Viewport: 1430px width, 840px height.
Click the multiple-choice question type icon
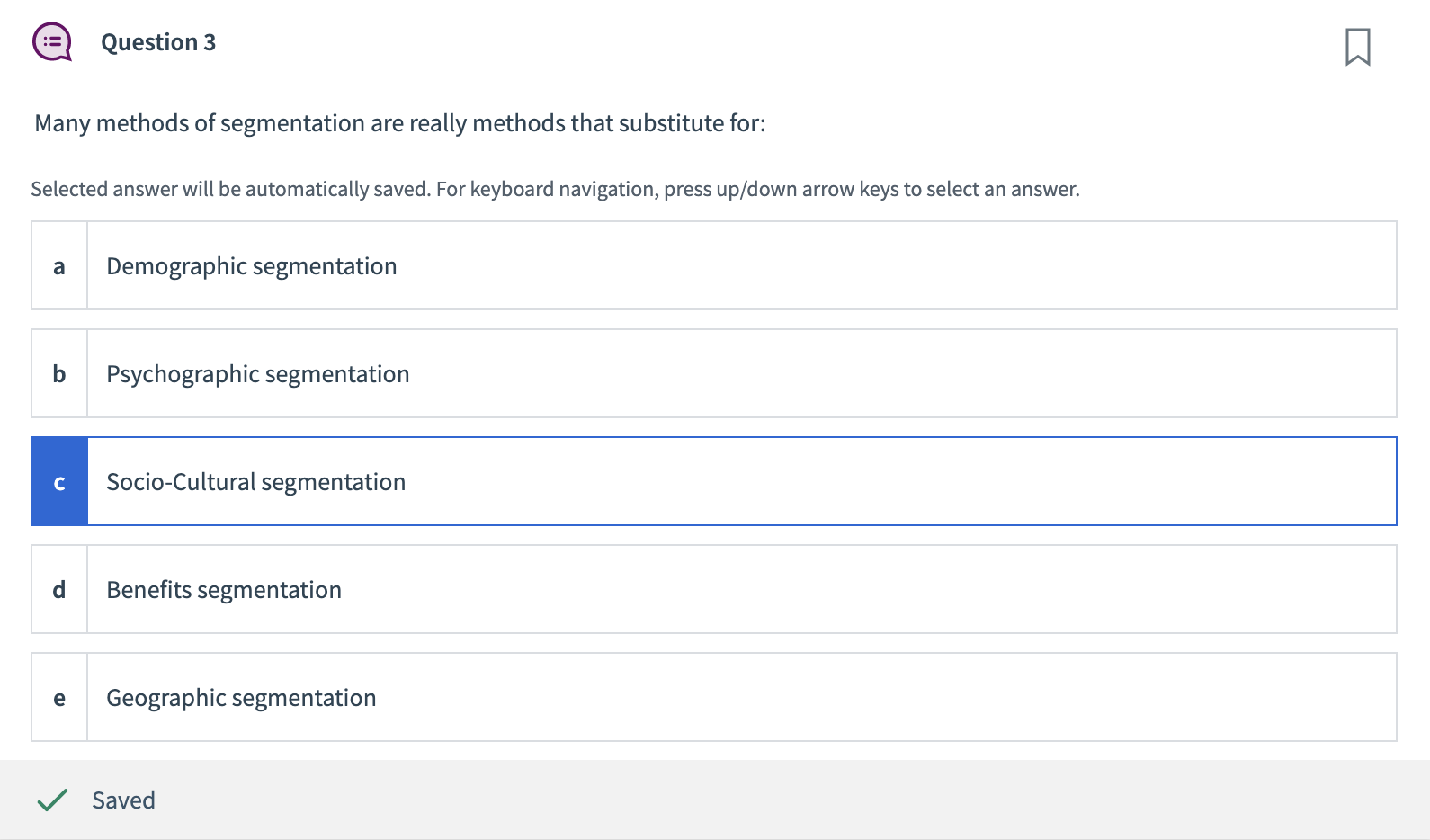click(x=52, y=42)
